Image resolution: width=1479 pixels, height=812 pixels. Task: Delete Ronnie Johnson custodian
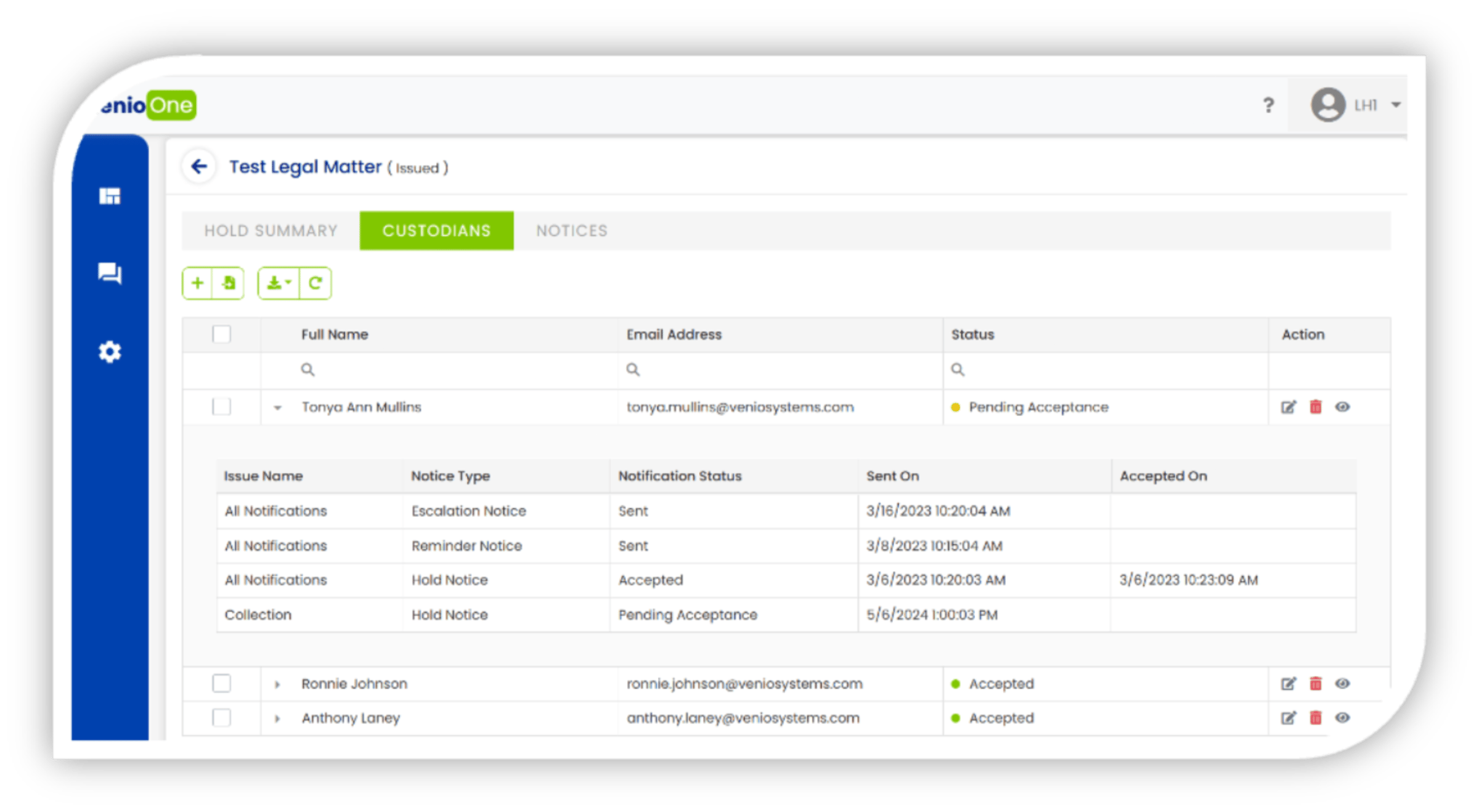coord(1316,684)
